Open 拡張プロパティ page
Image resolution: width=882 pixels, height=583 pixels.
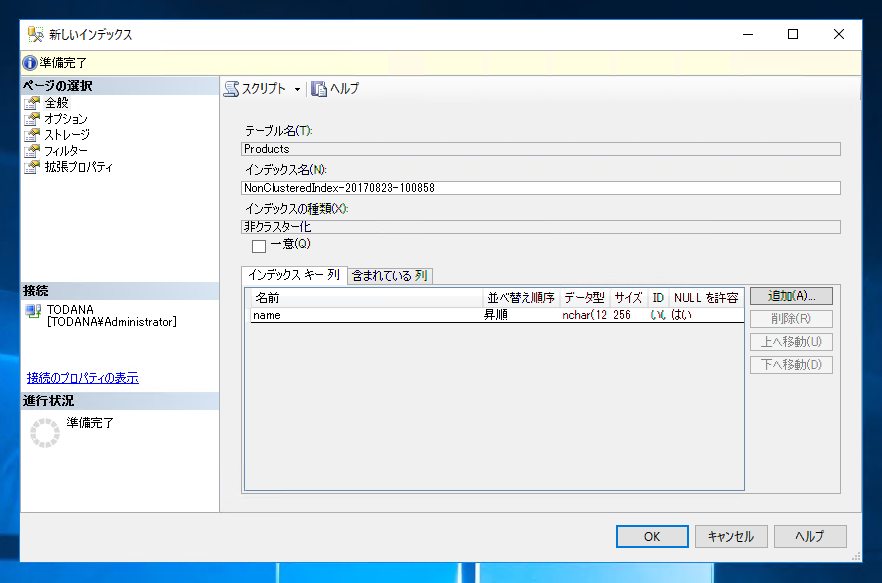point(78,167)
